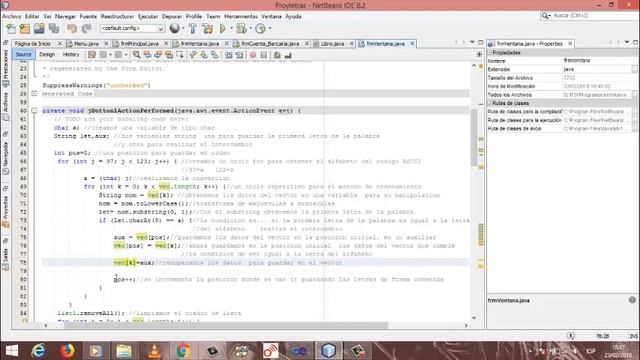Build project with the hammer icon
640x360 pixels.
pyautogui.click(x=193, y=29)
